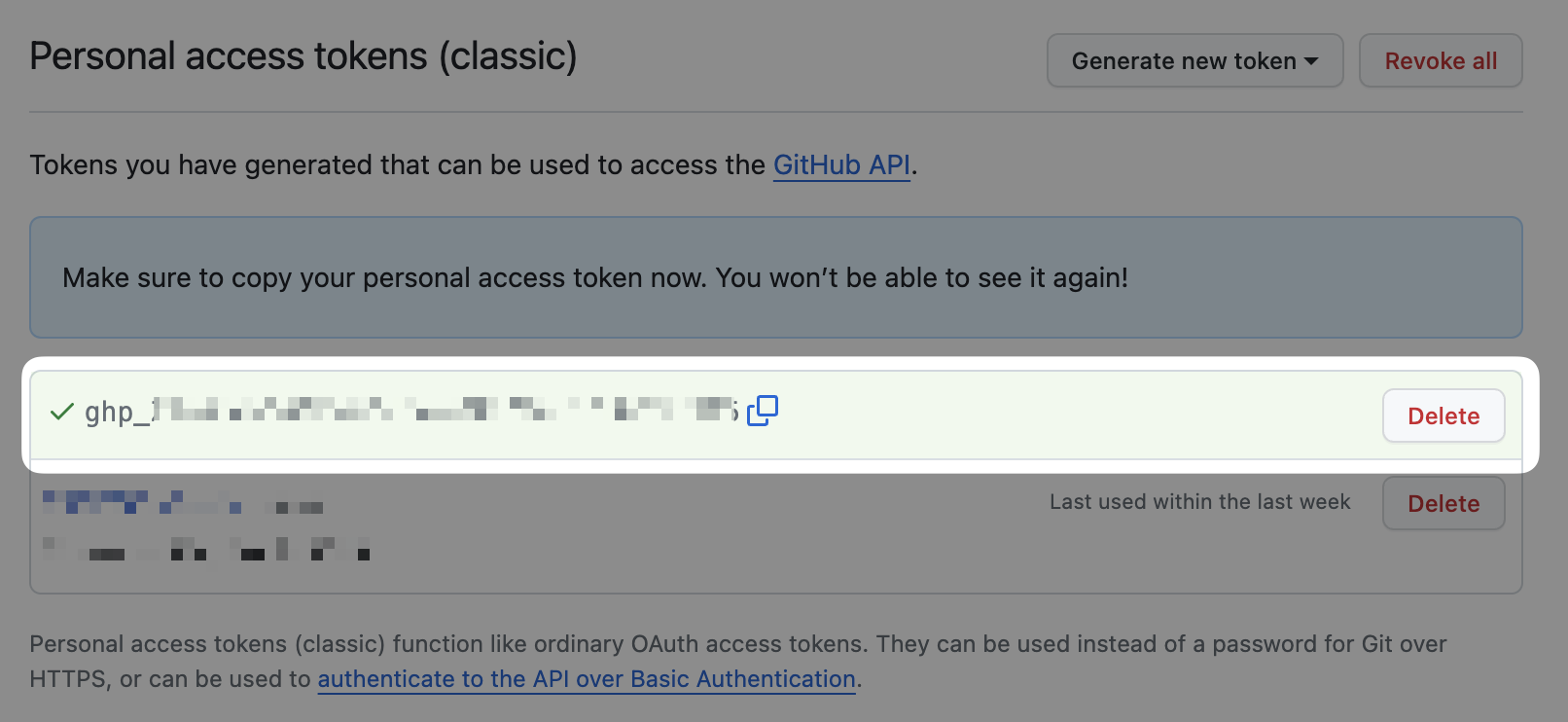Click the copy-to-clipboard icon beside the new token
The width and height of the screenshot is (1568, 722).
(764, 411)
